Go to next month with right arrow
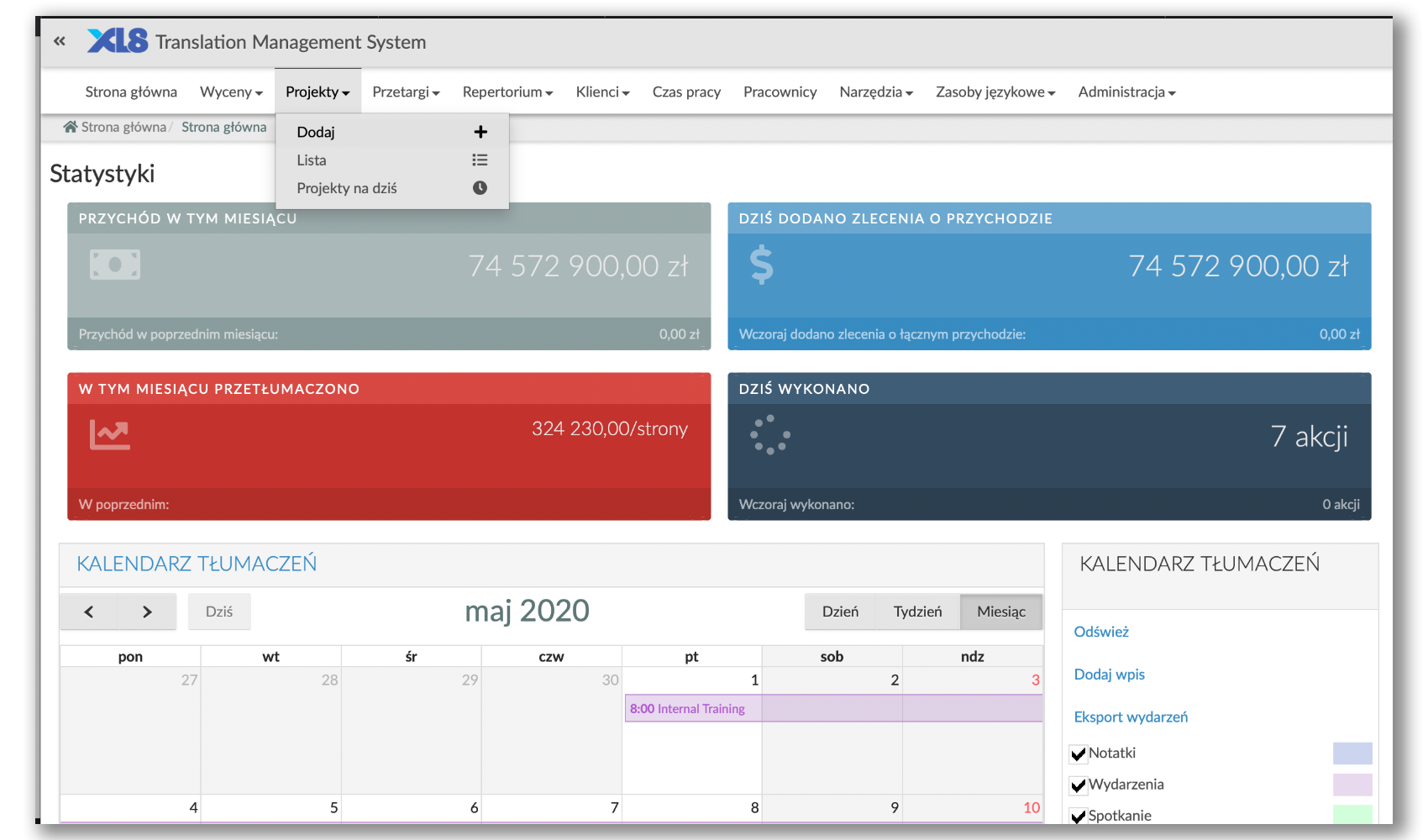The width and height of the screenshot is (1428, 840). (x=147, y=612)
